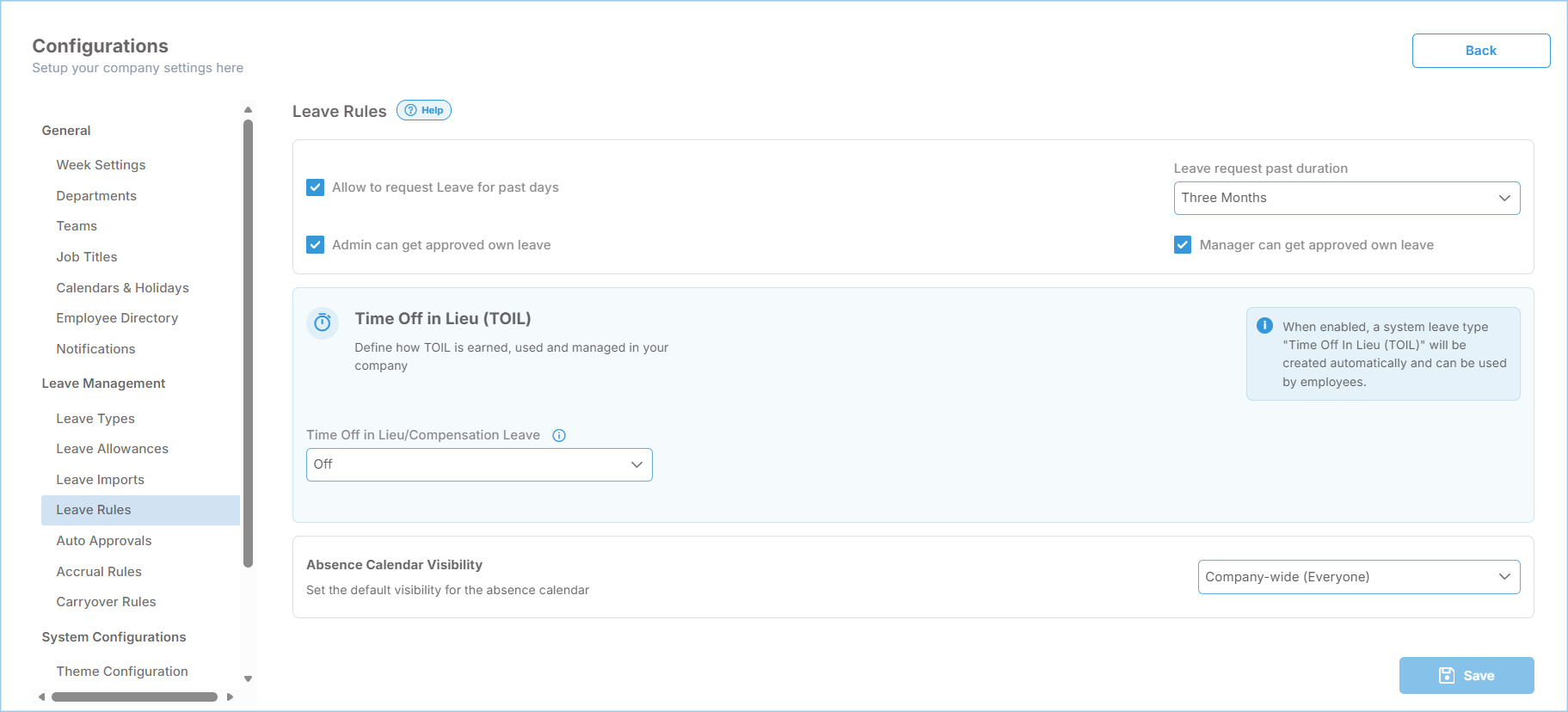Open Leave Types page
This screenshot has width=1568, height=712.
[x=95, y=419]
